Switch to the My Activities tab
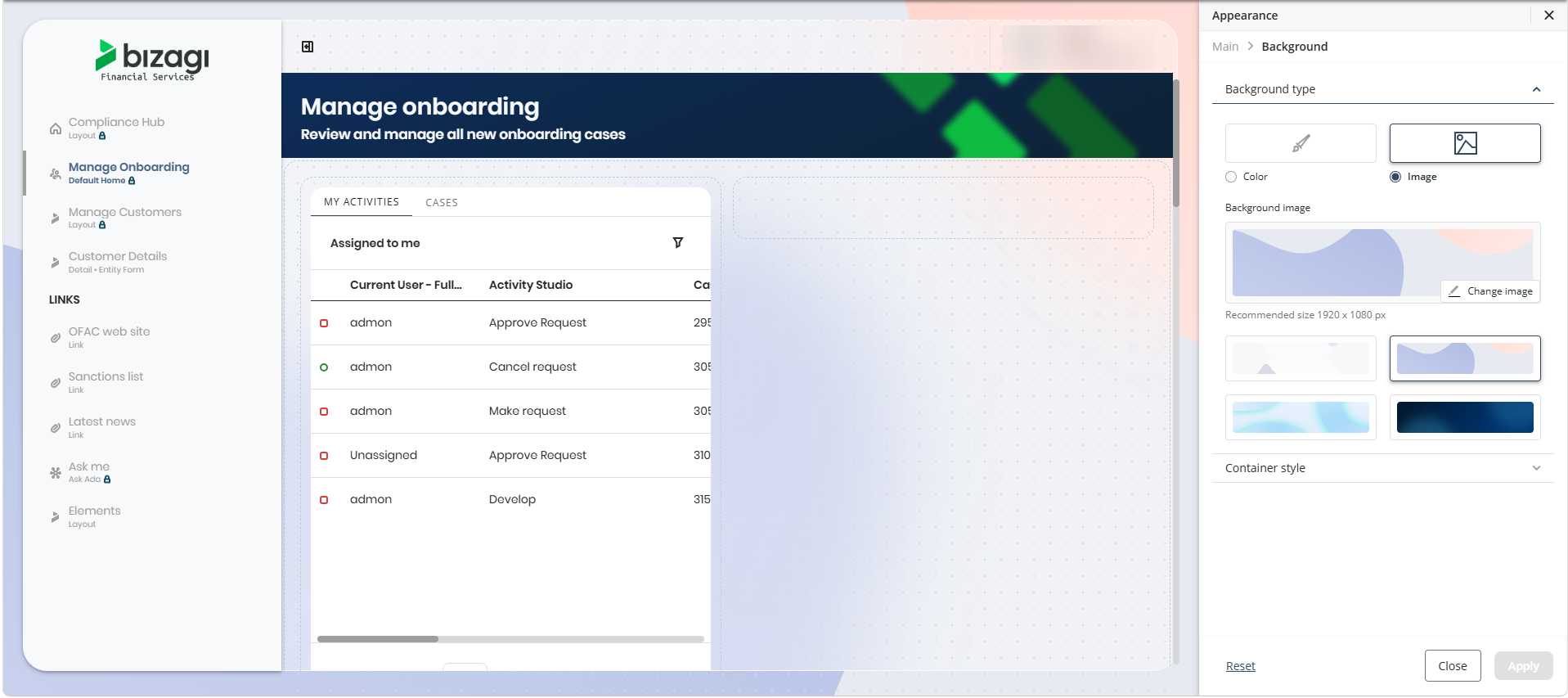The image size is (1568, 698). (x=362, y=202)
